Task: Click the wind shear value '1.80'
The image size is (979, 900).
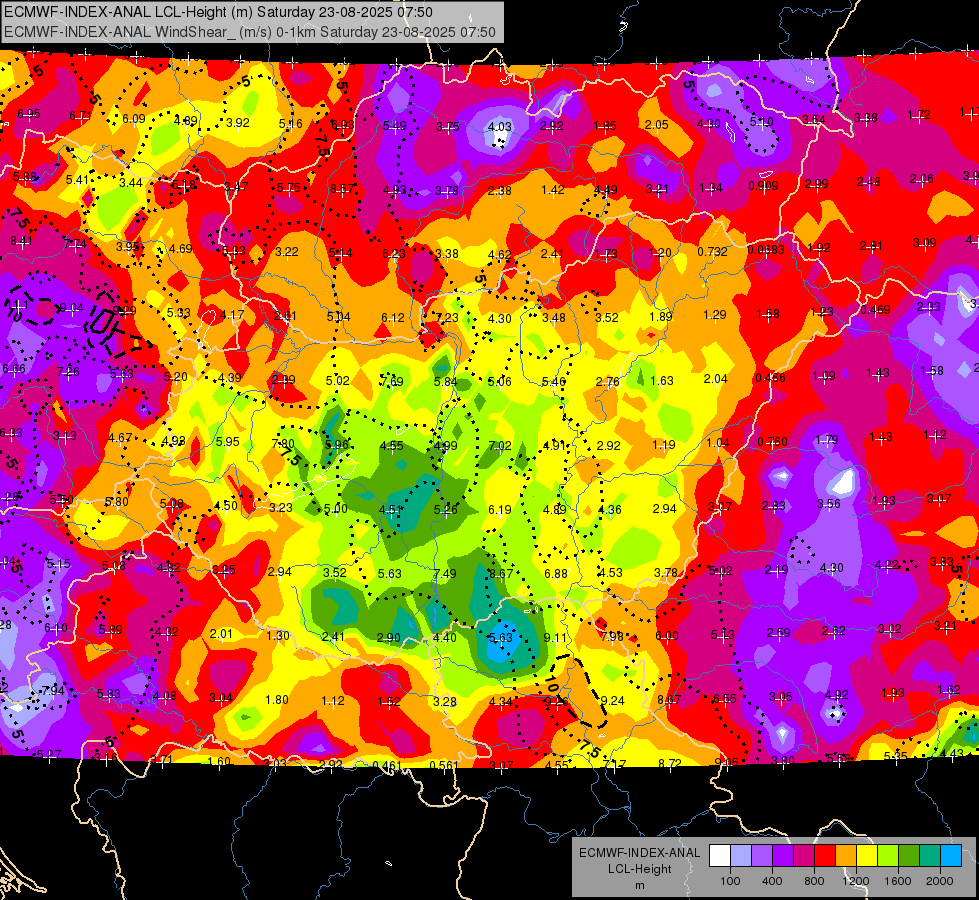Action: pos(277,700)
